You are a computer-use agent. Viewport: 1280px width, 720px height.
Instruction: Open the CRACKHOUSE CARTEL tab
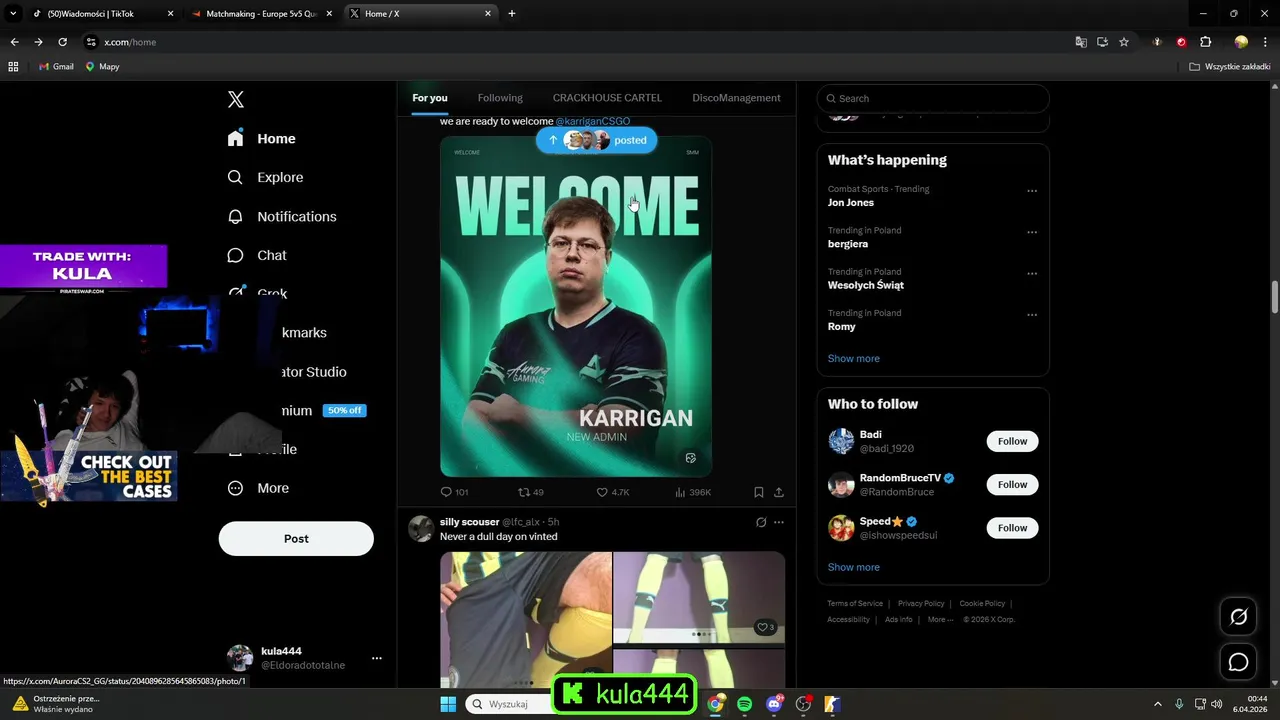(607, 98)
